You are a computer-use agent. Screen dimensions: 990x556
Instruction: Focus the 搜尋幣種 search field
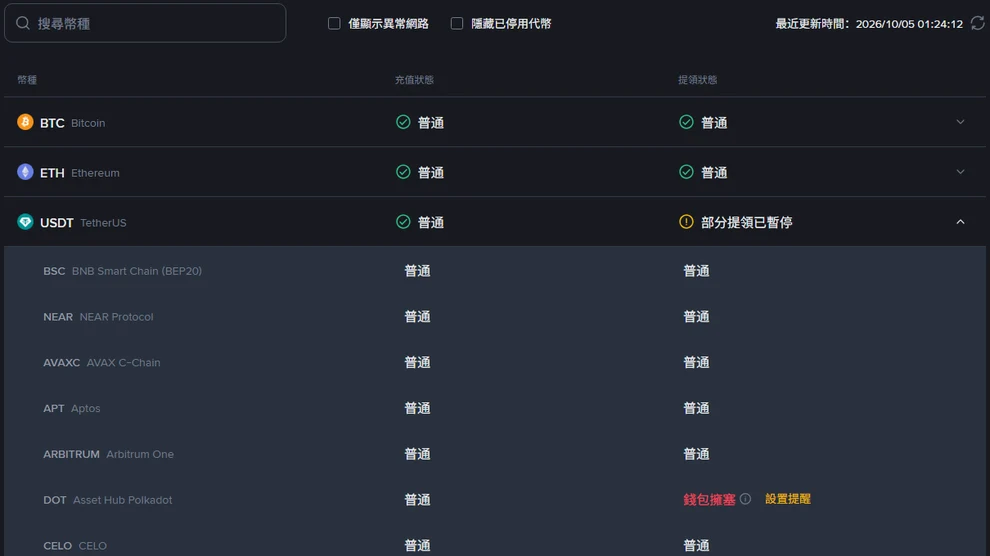[145, 23]
